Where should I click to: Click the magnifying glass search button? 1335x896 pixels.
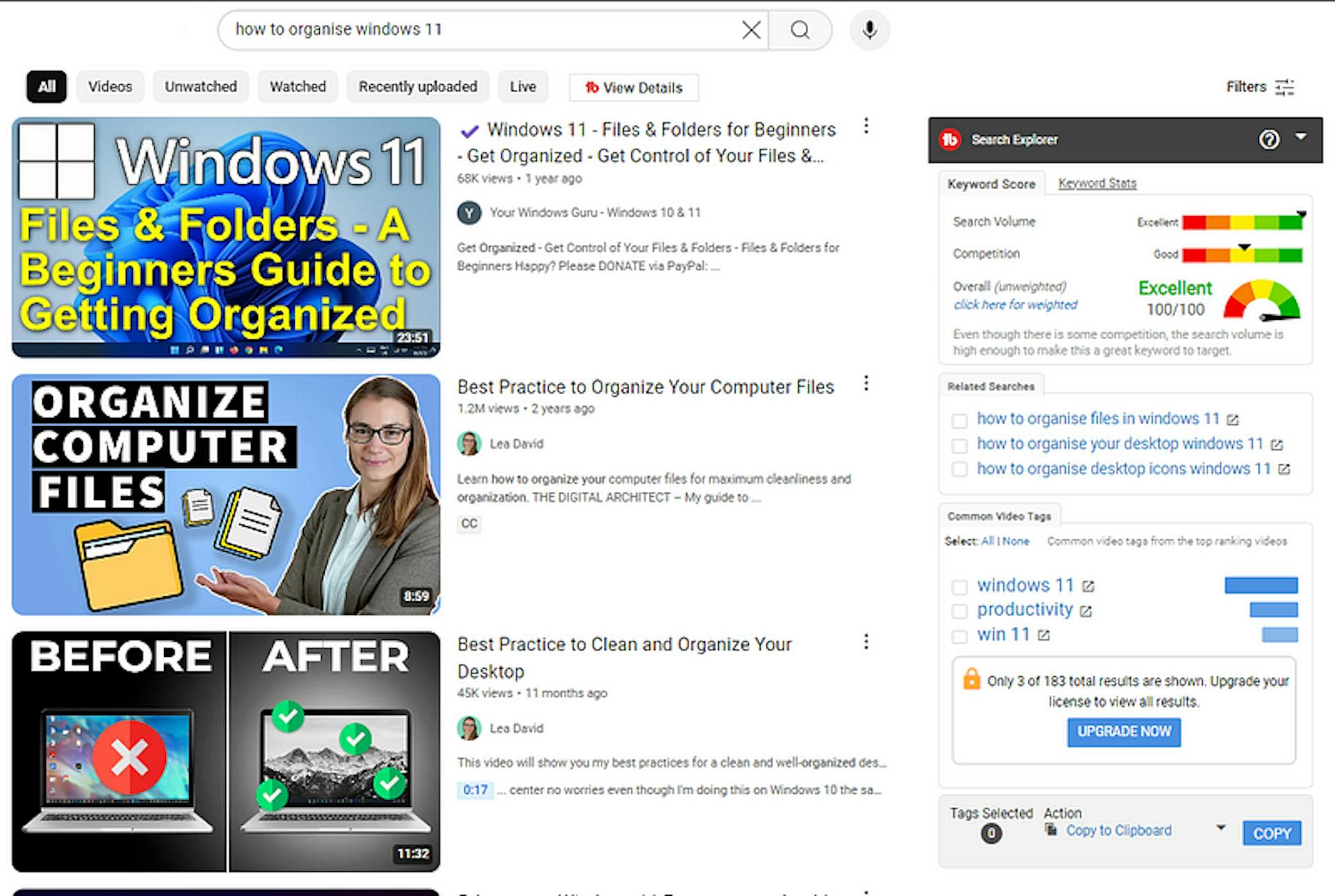800,30
